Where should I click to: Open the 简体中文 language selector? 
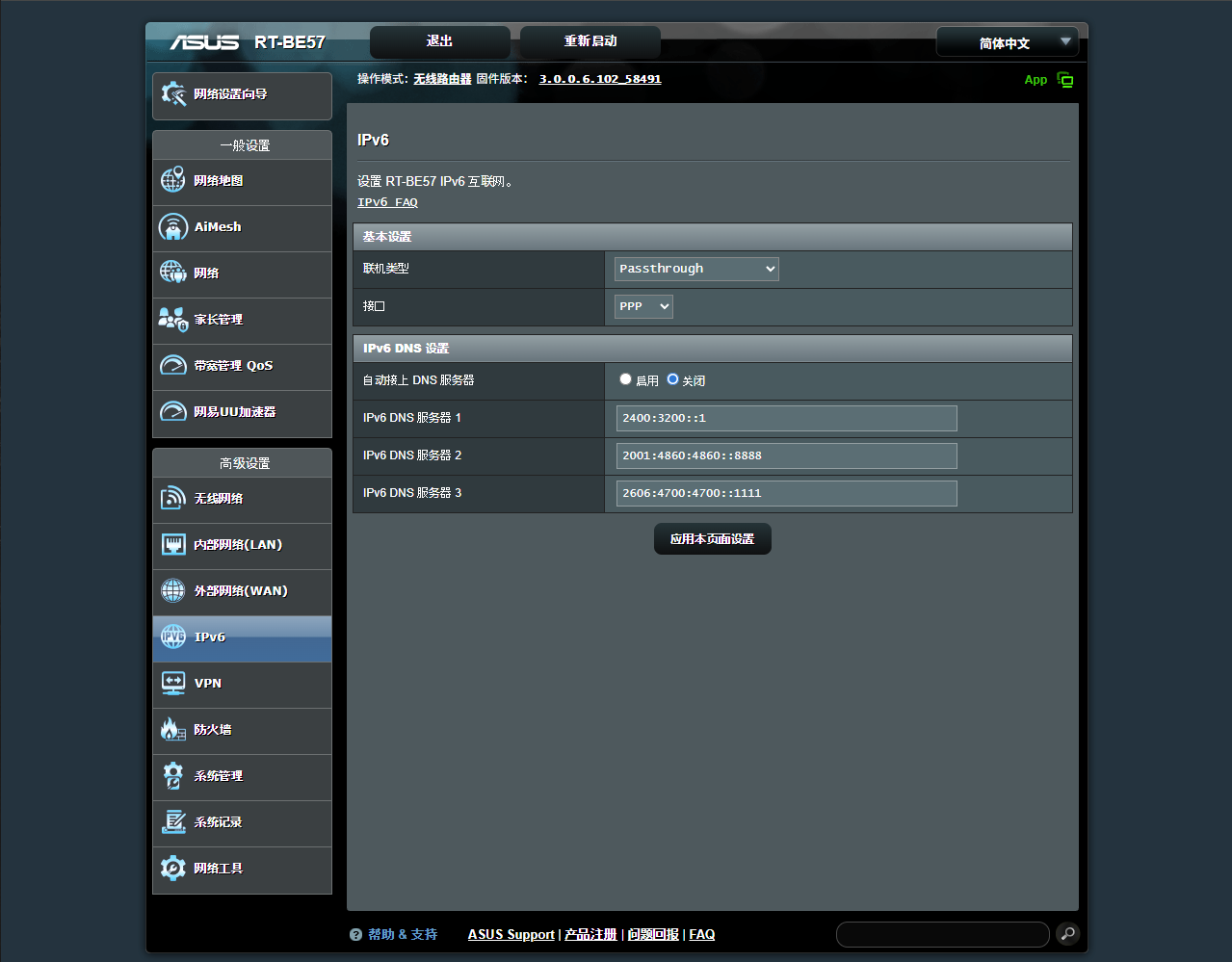[x=1007, y=42]
